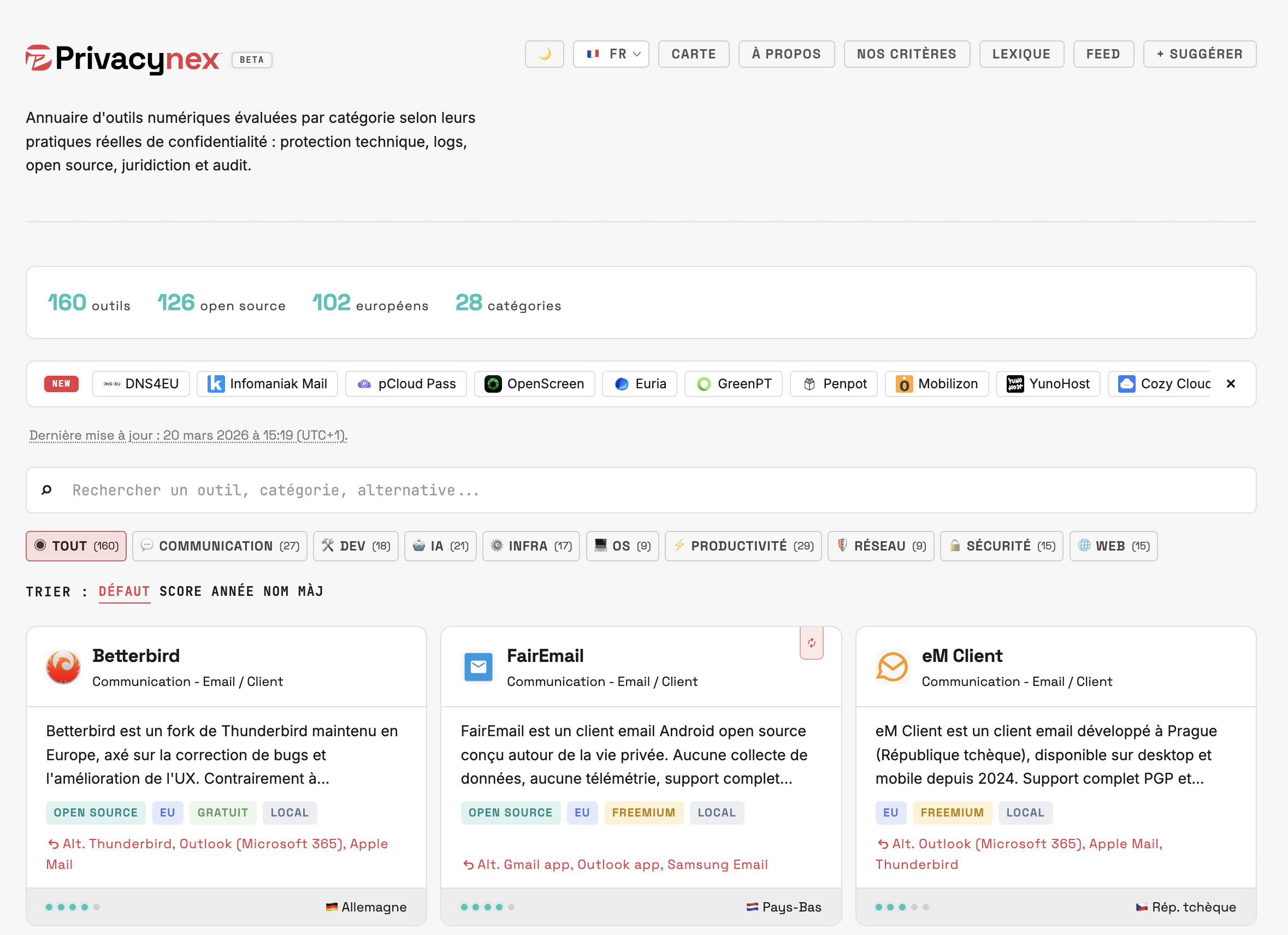Image resolution: width=1288 pixels, height=935 pixels.
Task: Open the CARTE page
Action: pos(693,54)
